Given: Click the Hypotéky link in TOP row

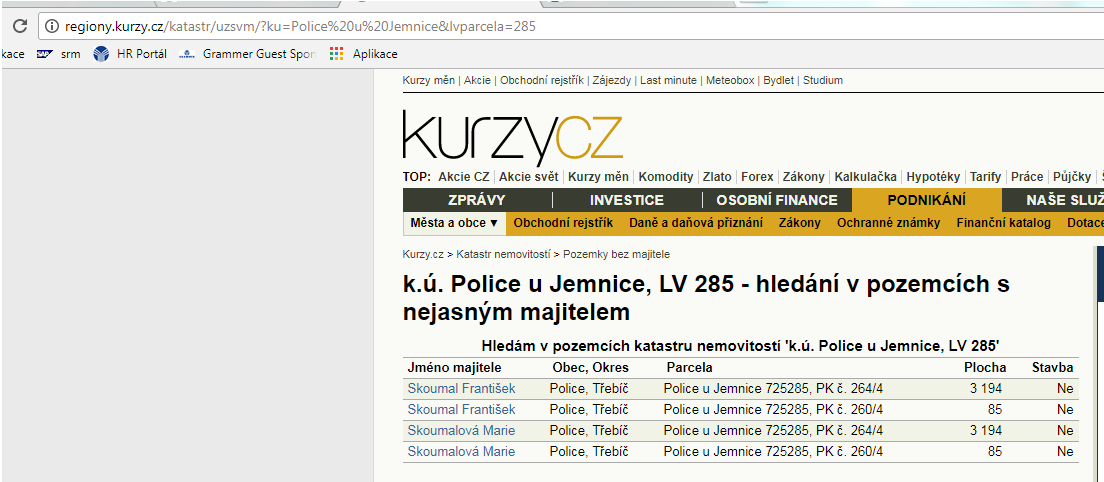Looking at the screenshot, I should [933, 176].
